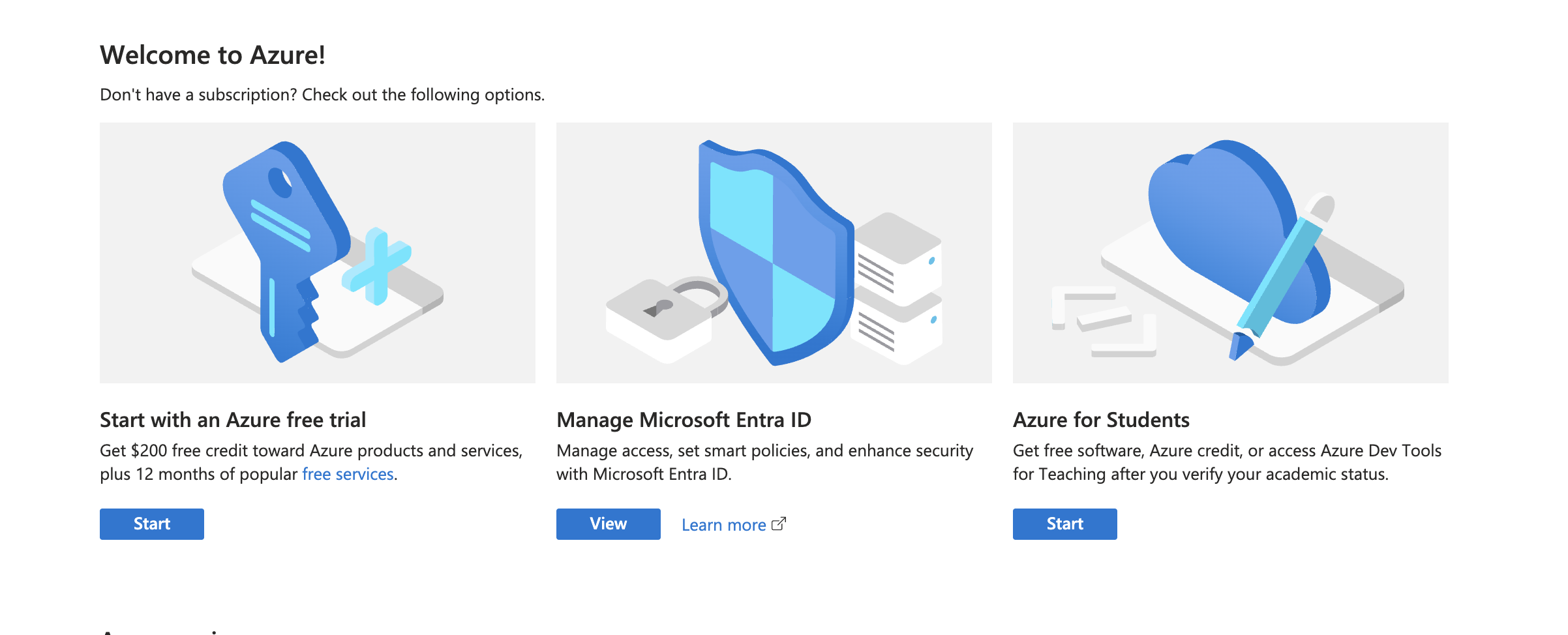Viewport: 1568px width, 635px height.
Task: Click the 'Don't have a subscription?' subtitle text
Action: point(322,95)
